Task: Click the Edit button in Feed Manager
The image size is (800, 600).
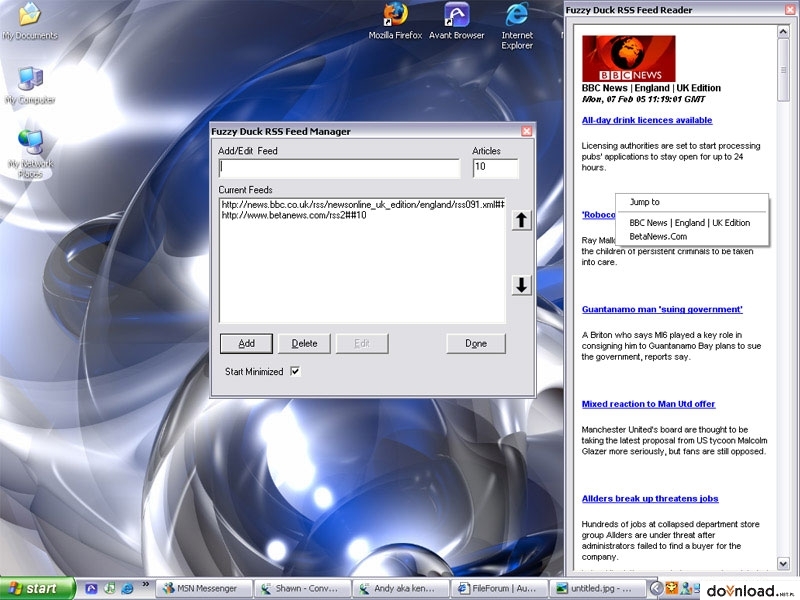Action: click(x=362, y=343)
